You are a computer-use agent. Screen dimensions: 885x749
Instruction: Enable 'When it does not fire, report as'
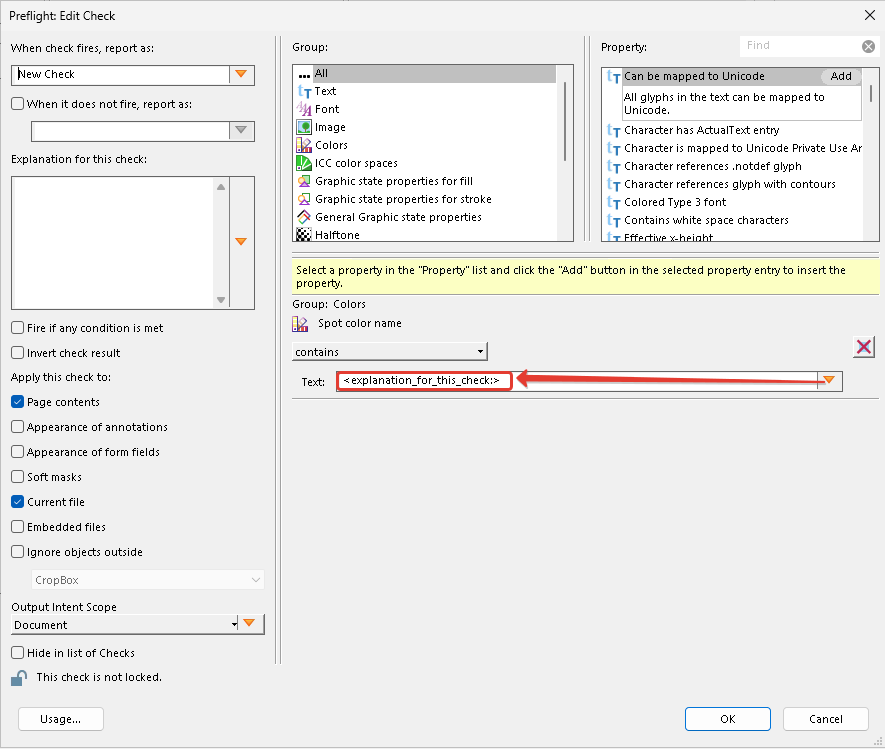tap(17, 104)
